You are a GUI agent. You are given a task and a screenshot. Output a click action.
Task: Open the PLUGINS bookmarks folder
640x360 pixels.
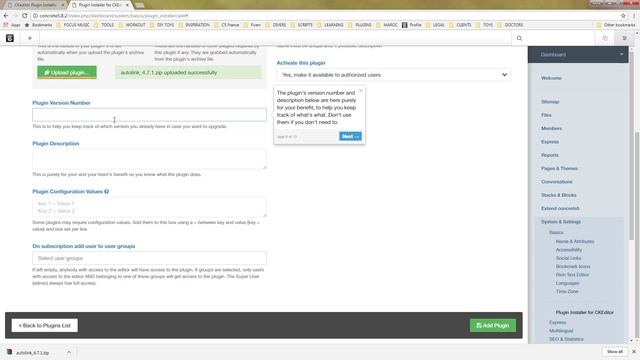pyautogui.click(x=360, y=25)
